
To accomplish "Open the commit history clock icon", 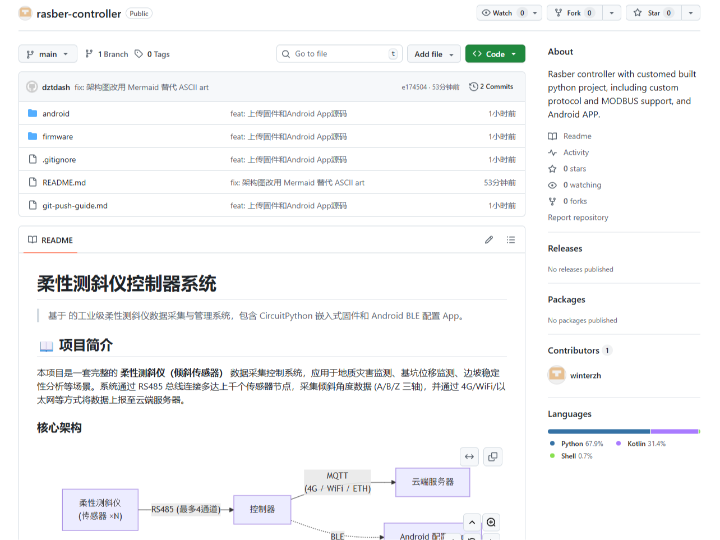I will click(474, 87).
